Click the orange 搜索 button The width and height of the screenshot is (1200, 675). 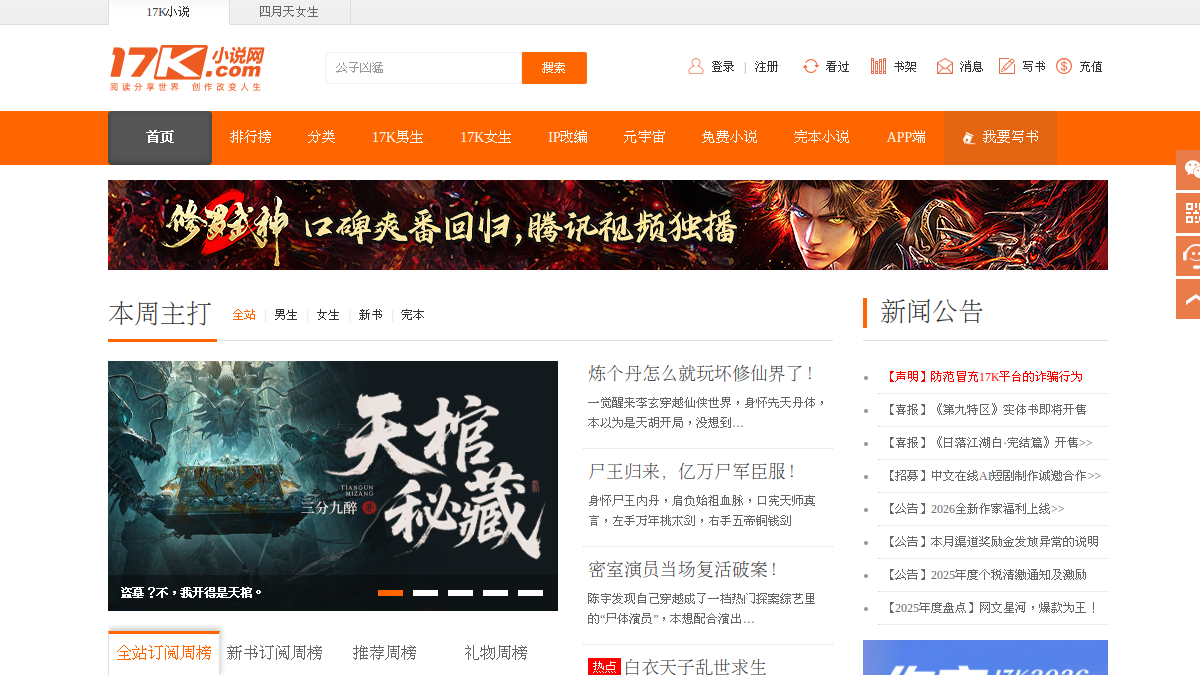554,68
